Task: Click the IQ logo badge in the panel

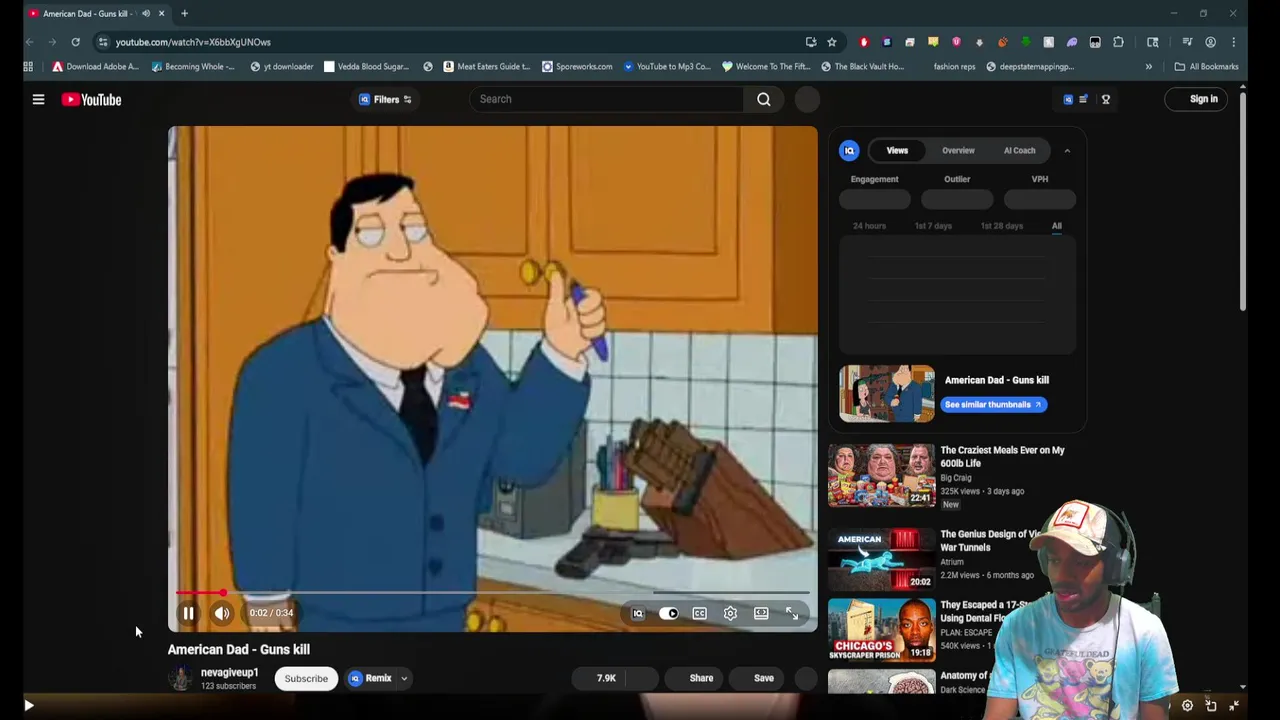Action: tap(849, 150)
